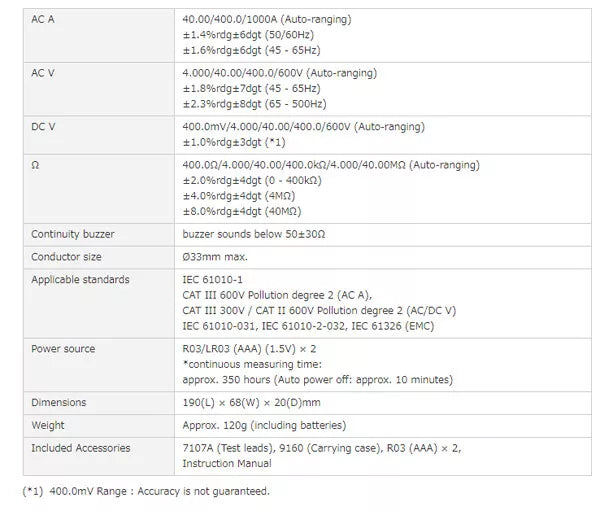Screen dimensions: 600x511
Task: Click the 400.0mV Range footnote text
Action: click(x=145, y=491)
